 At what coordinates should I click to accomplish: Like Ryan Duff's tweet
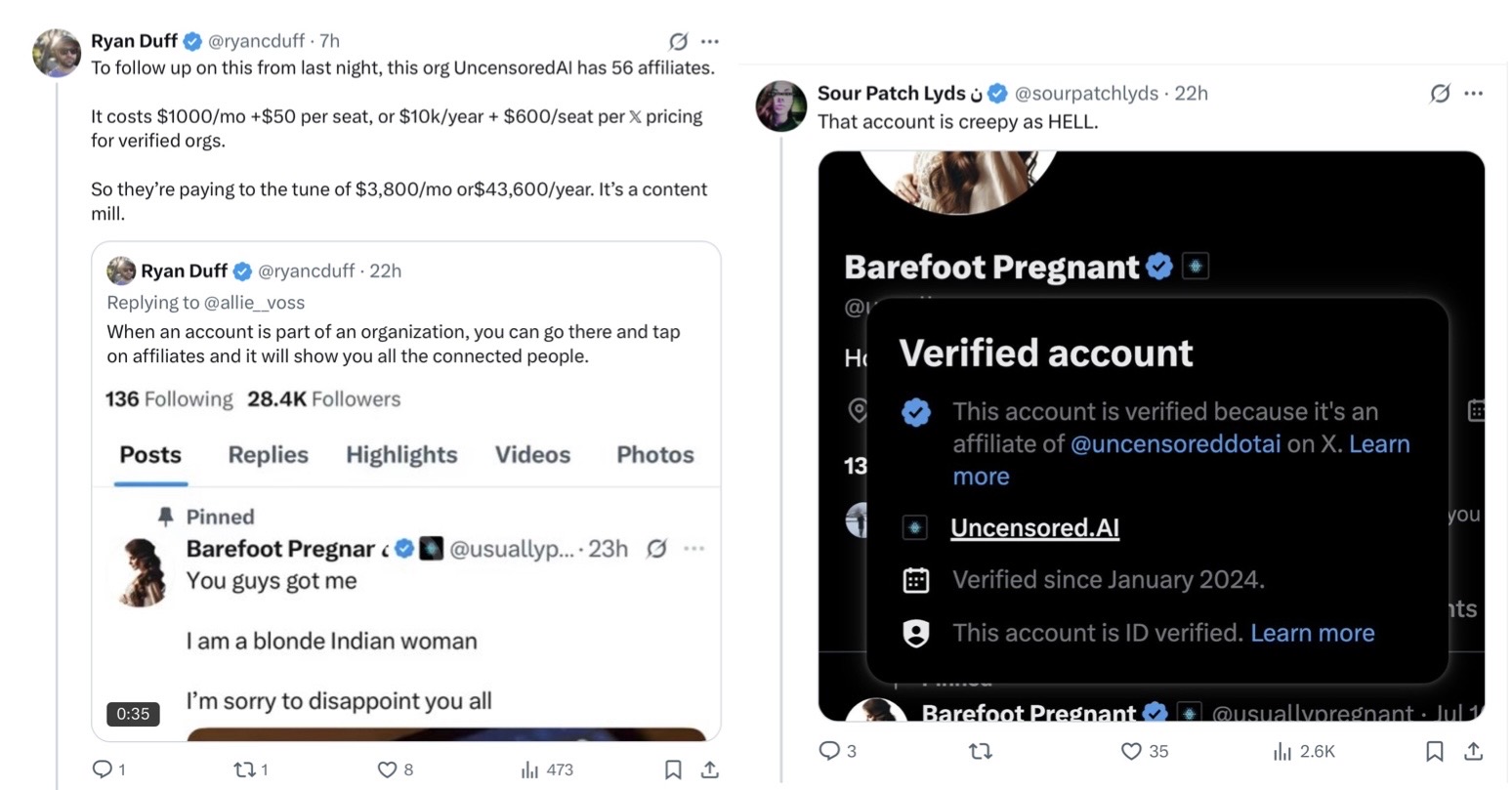387,769
